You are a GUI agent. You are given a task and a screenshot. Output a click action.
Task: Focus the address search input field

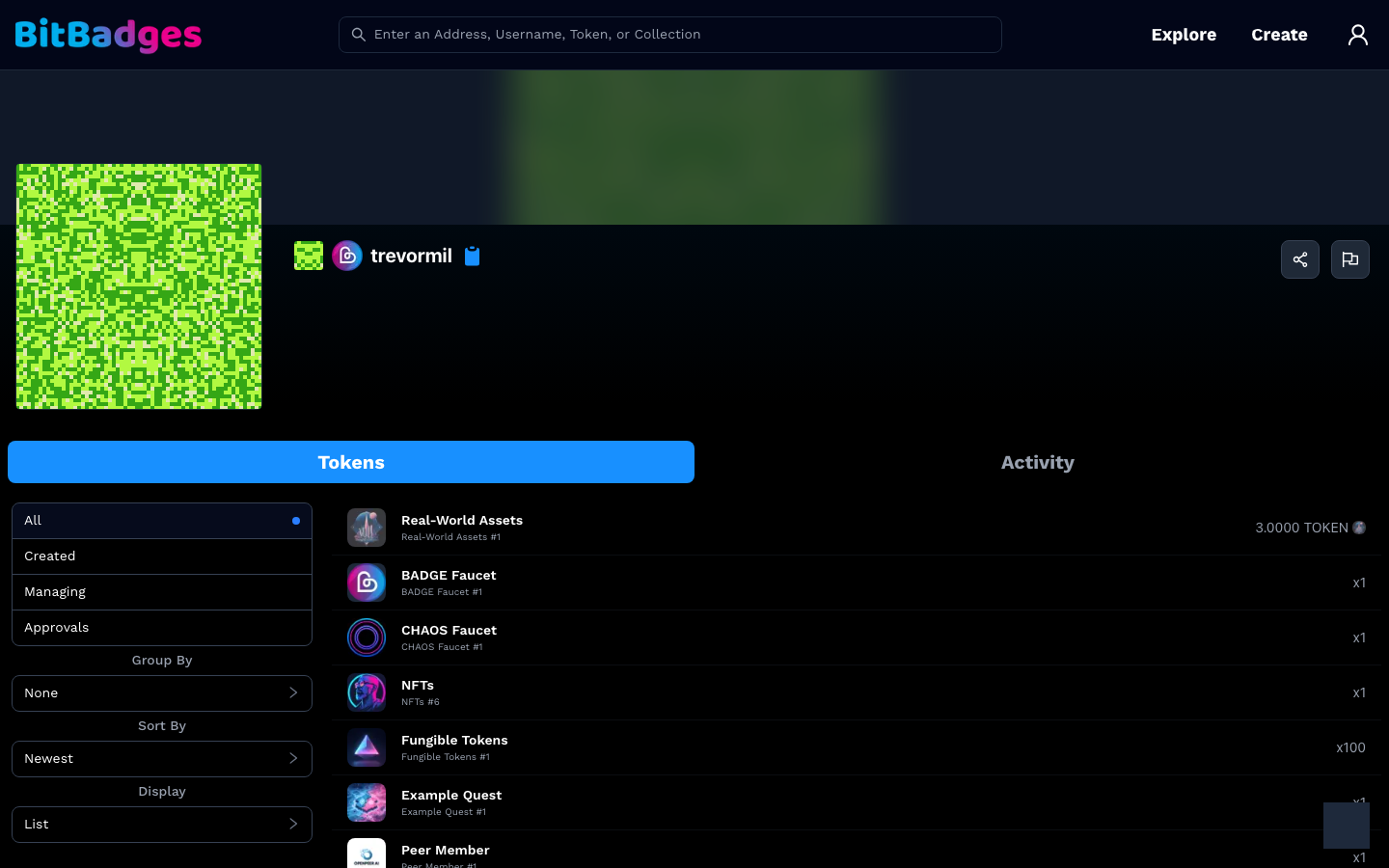(x=670, y=35)
